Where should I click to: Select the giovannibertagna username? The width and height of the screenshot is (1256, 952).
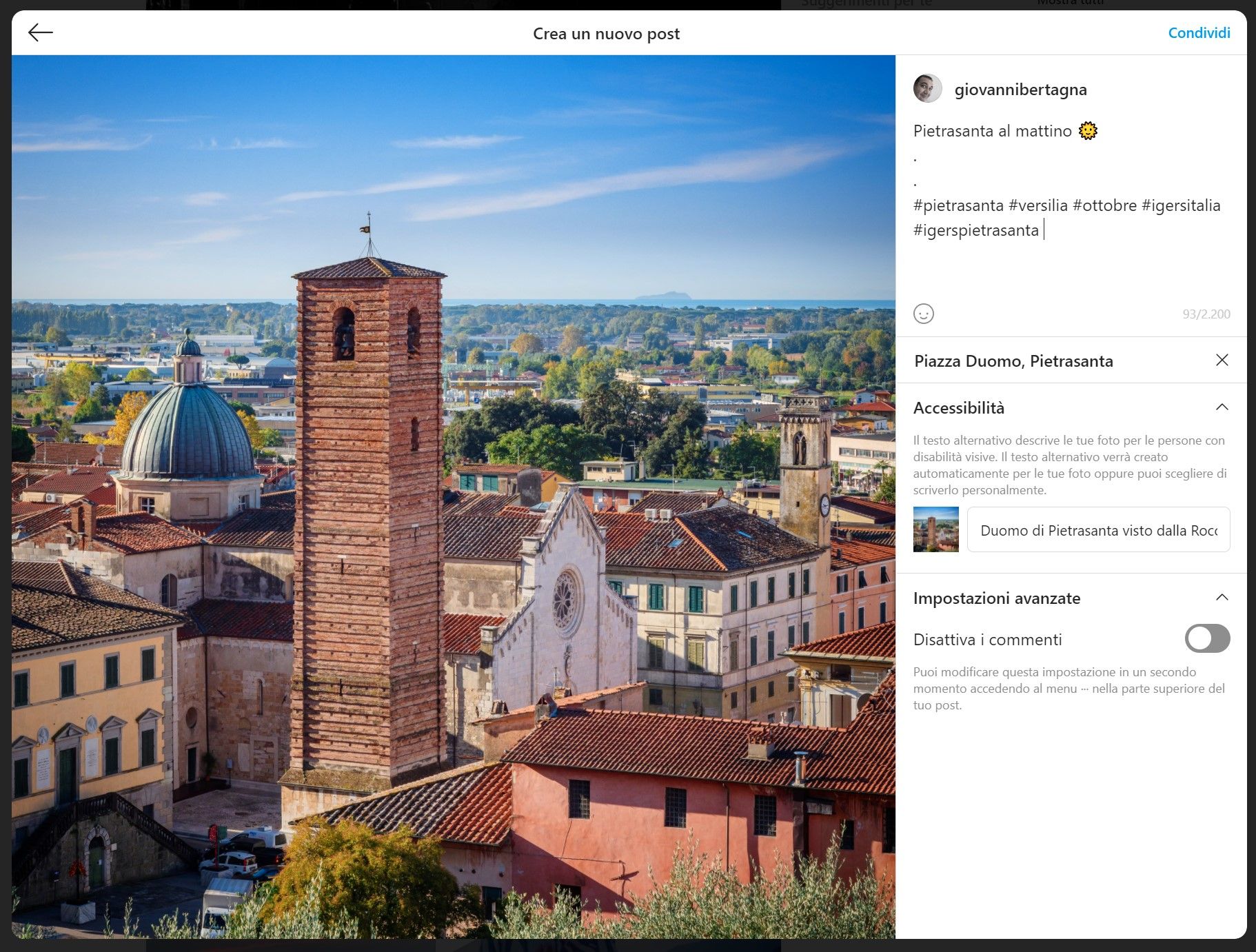pyautogui.click(x=1020, y=90)
